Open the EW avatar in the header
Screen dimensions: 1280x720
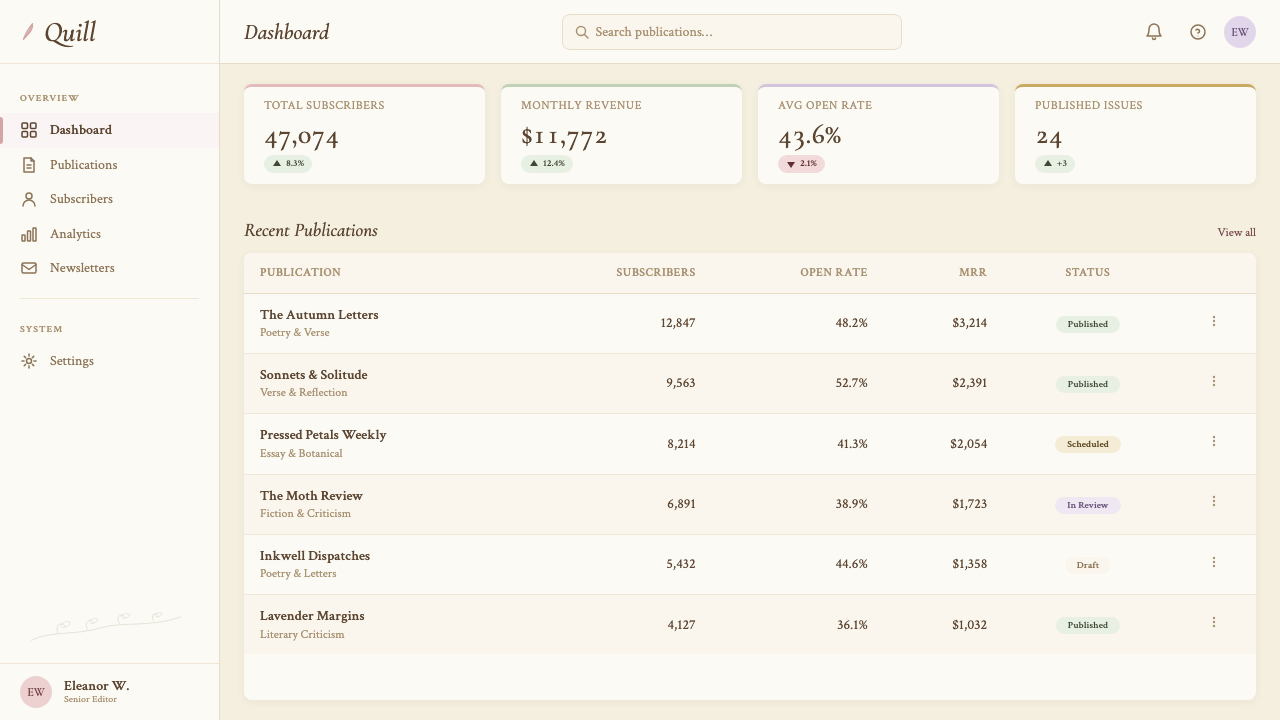tap(1240, 32)
